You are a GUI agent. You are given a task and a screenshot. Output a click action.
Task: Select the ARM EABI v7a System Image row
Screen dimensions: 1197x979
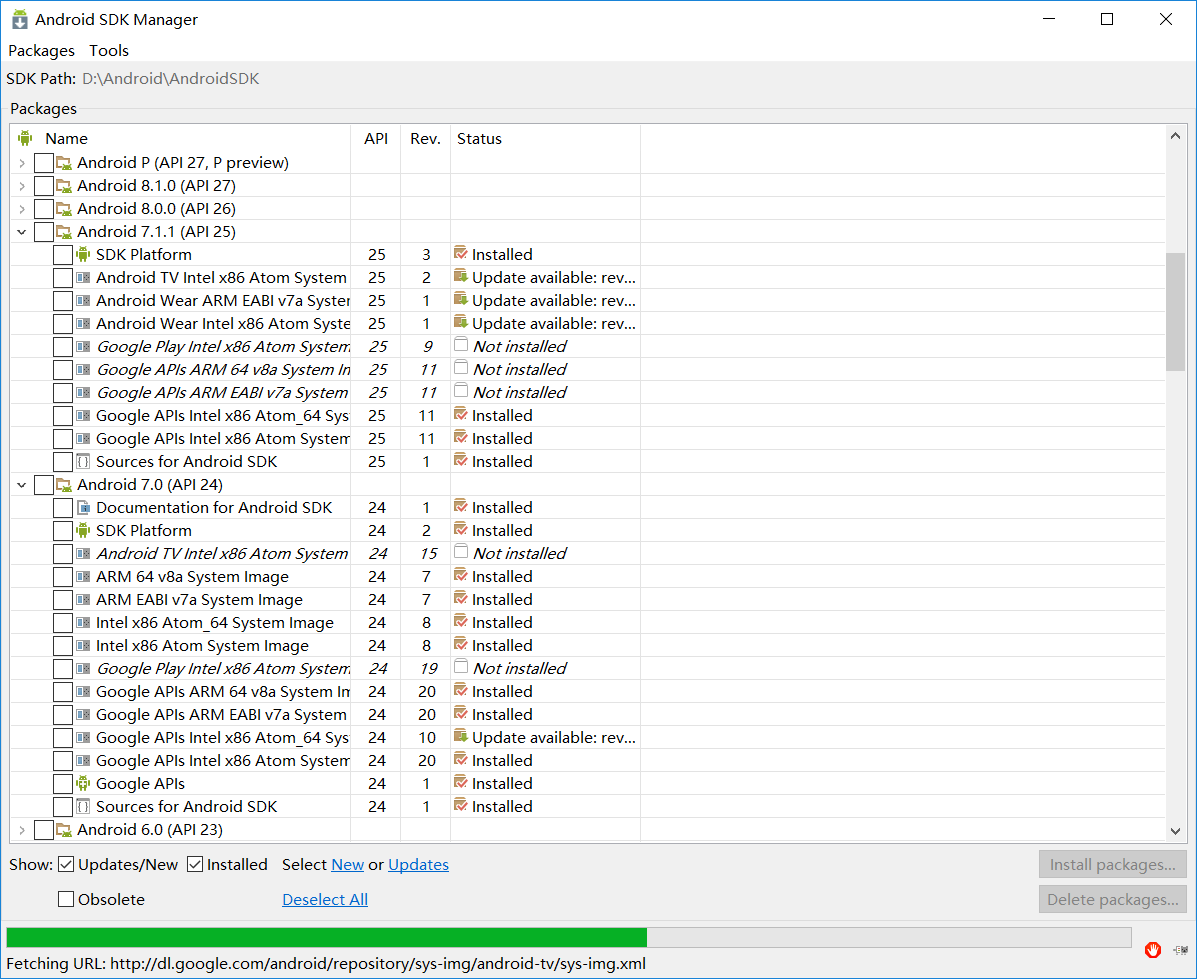point(588,599)
